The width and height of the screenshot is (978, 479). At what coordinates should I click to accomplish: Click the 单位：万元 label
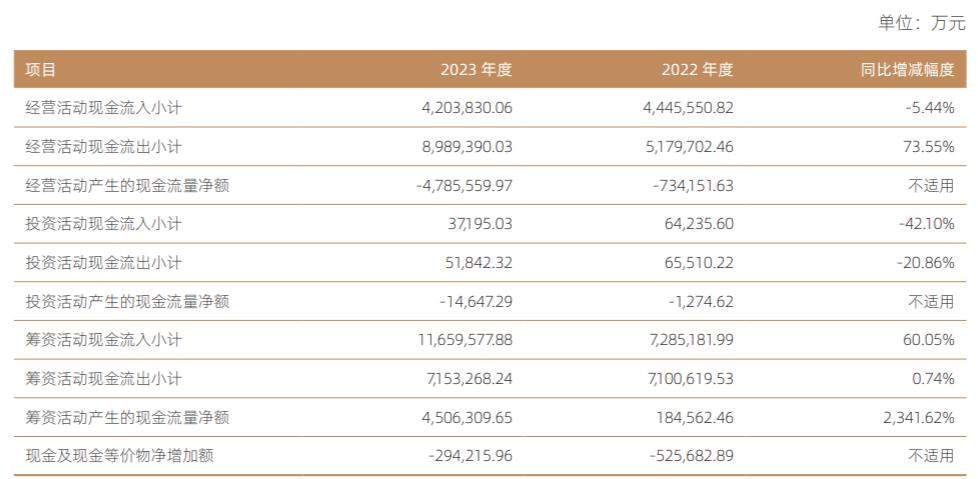pyautogui.click(x=922, y=24)
